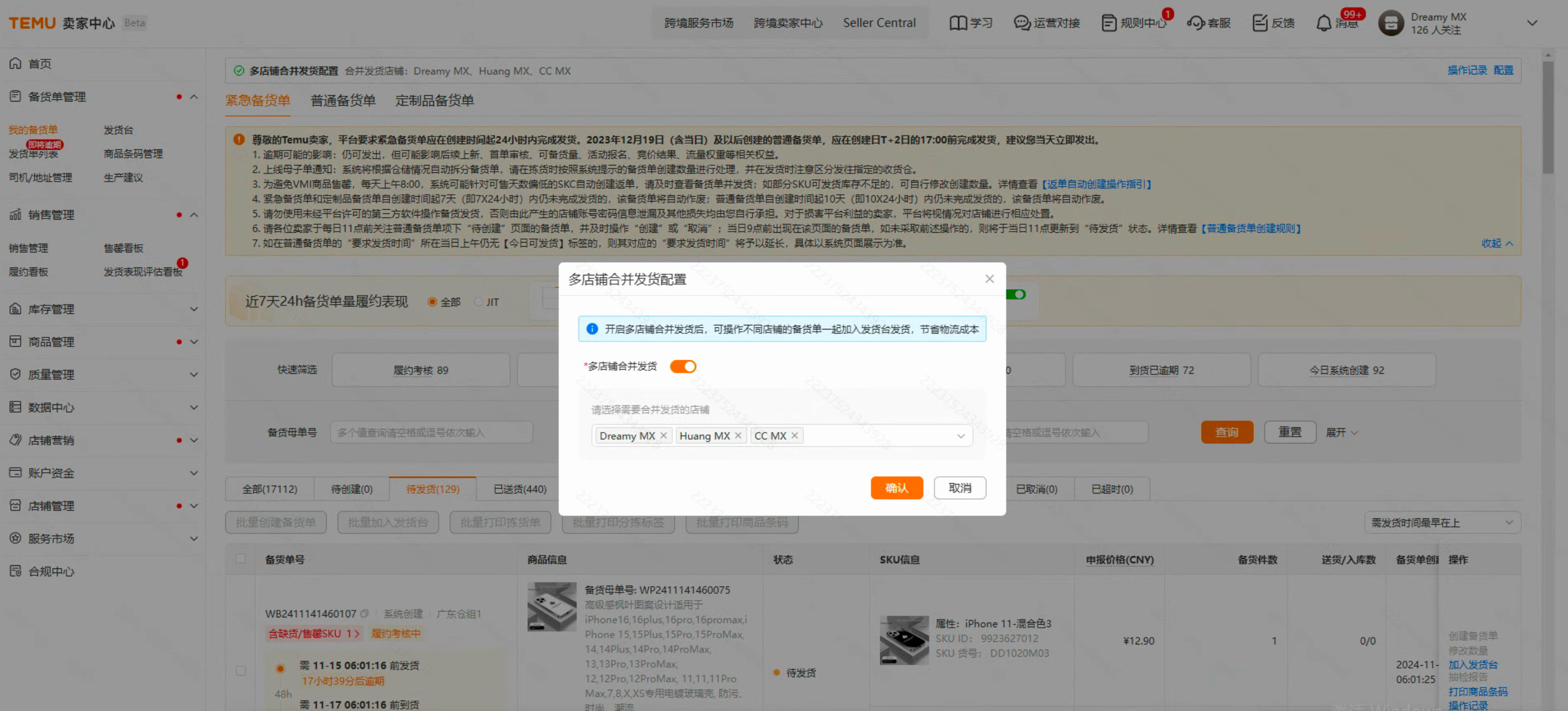
Task: Toggle off 多店铺合并发货 switch in dialog
Action: pos(683,366)
